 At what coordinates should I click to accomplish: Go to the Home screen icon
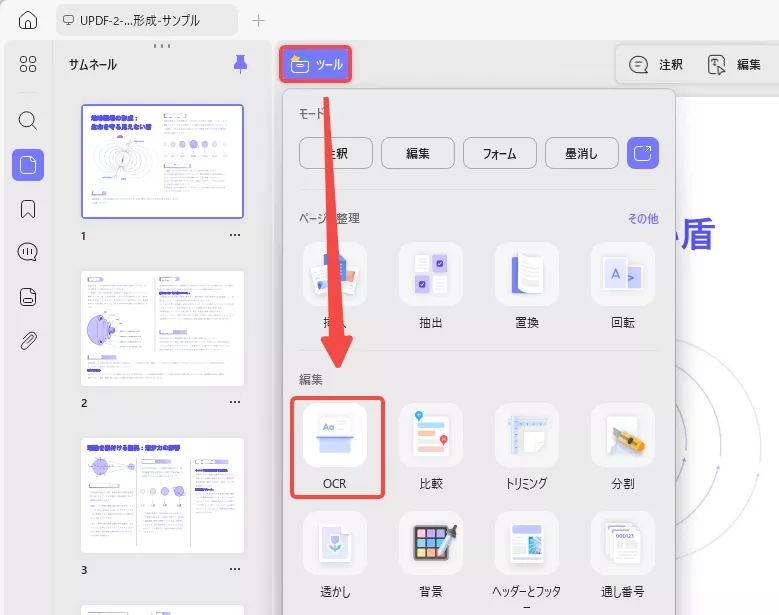coord(28,20)
